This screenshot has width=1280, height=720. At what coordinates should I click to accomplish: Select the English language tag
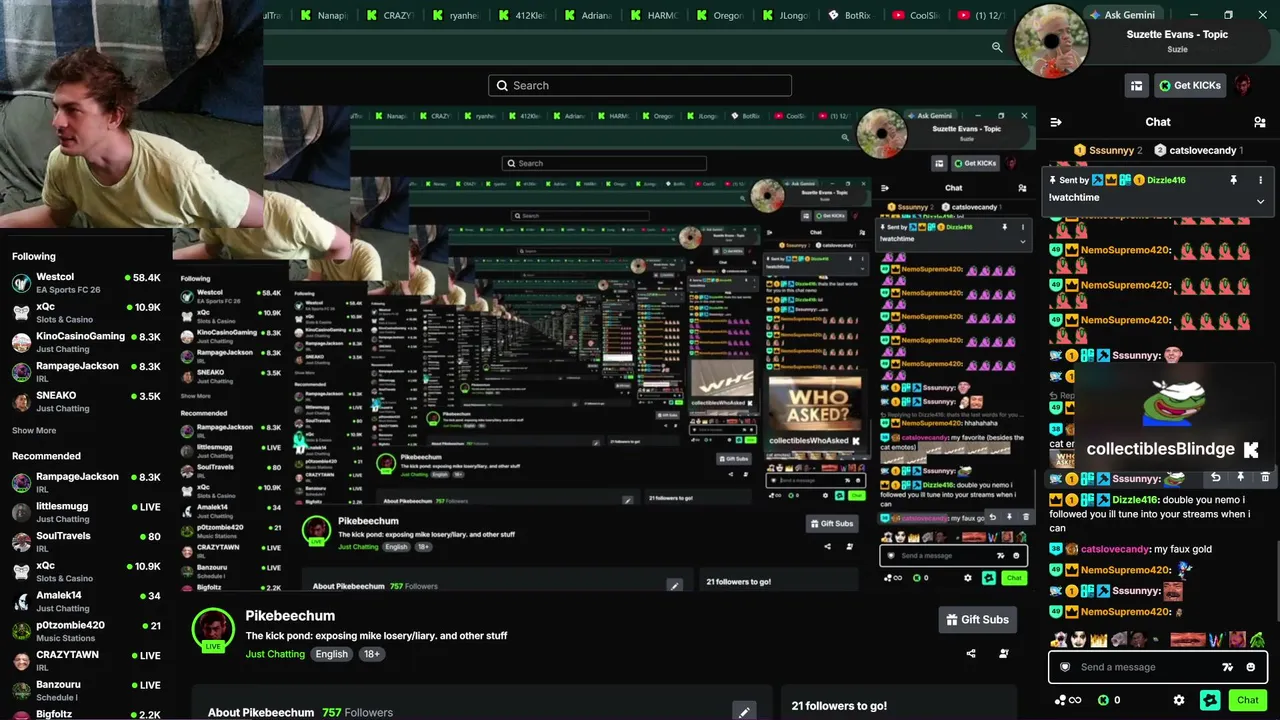pos(332,654)
